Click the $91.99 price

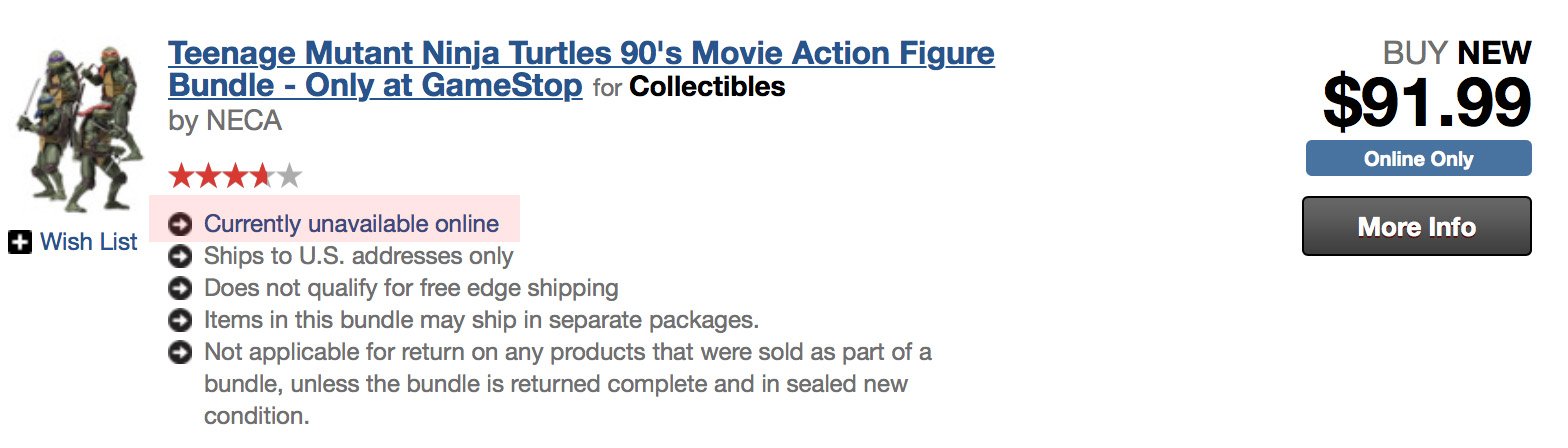(1427, 103)
